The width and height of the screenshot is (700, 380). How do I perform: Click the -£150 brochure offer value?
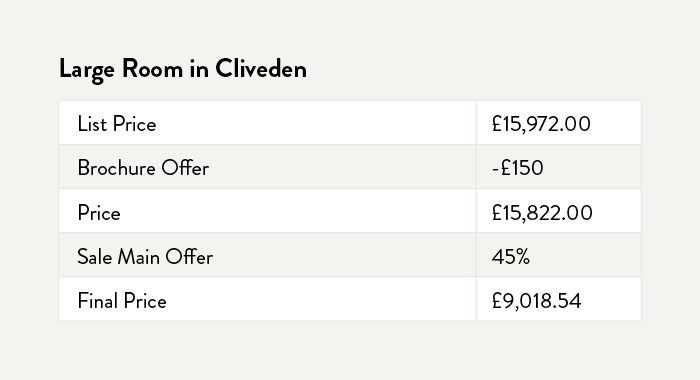tap(517, 168)
